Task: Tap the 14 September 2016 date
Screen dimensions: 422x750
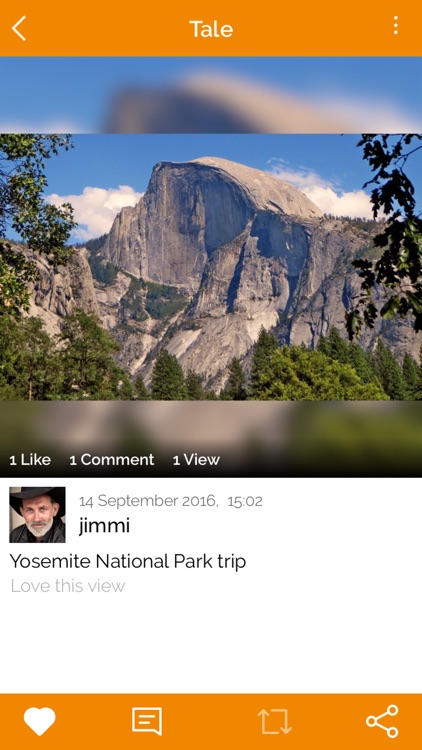Action: pyautogui.click(x=148, y=501)
